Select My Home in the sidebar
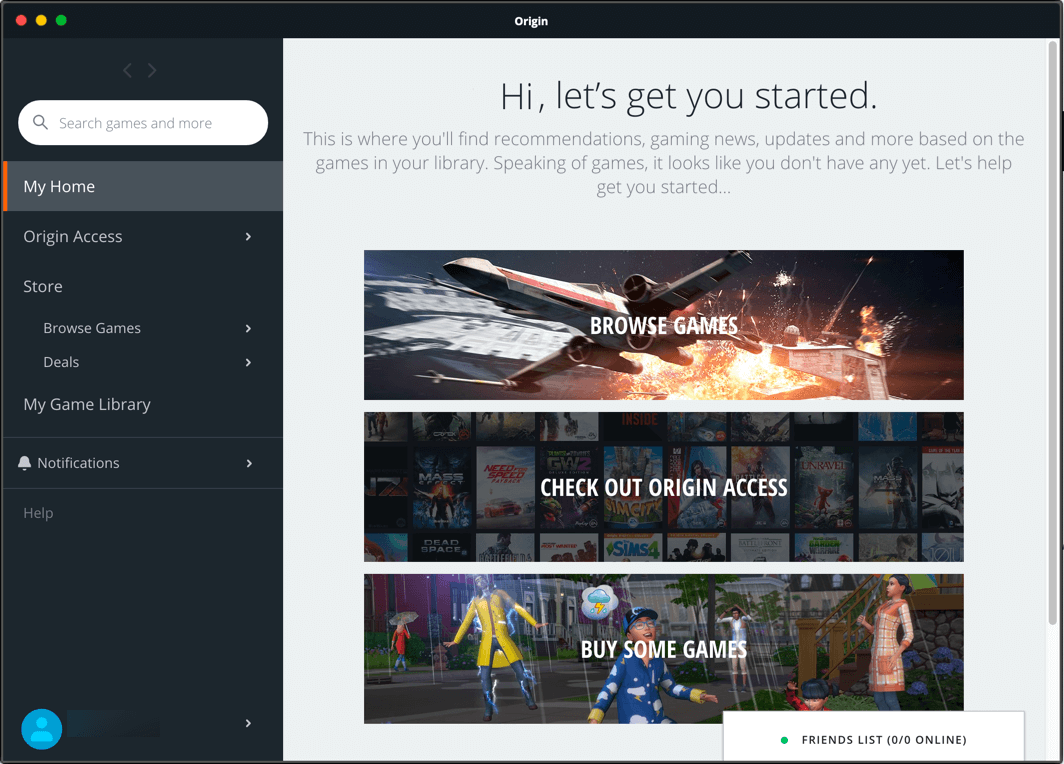Viewport: 1064px width, 764px height. (142, 186)
